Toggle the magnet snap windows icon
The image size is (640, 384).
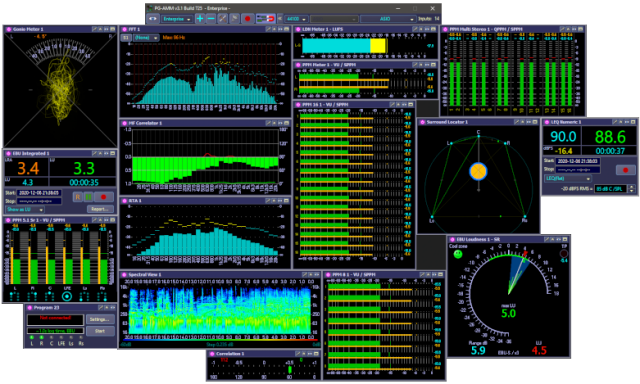265,19
